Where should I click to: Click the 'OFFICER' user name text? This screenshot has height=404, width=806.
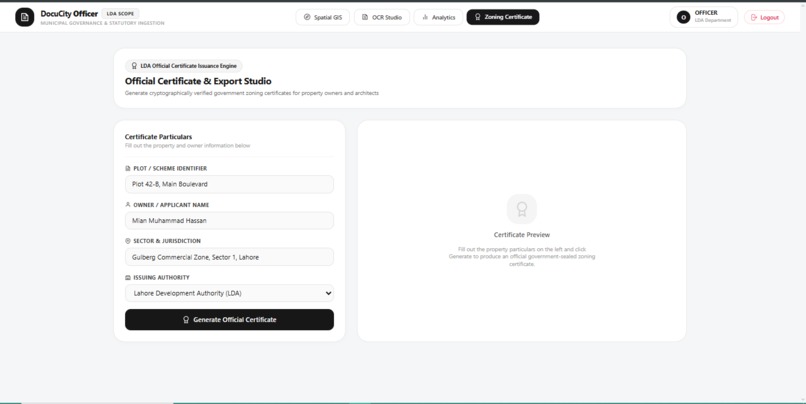click(706, 13)
